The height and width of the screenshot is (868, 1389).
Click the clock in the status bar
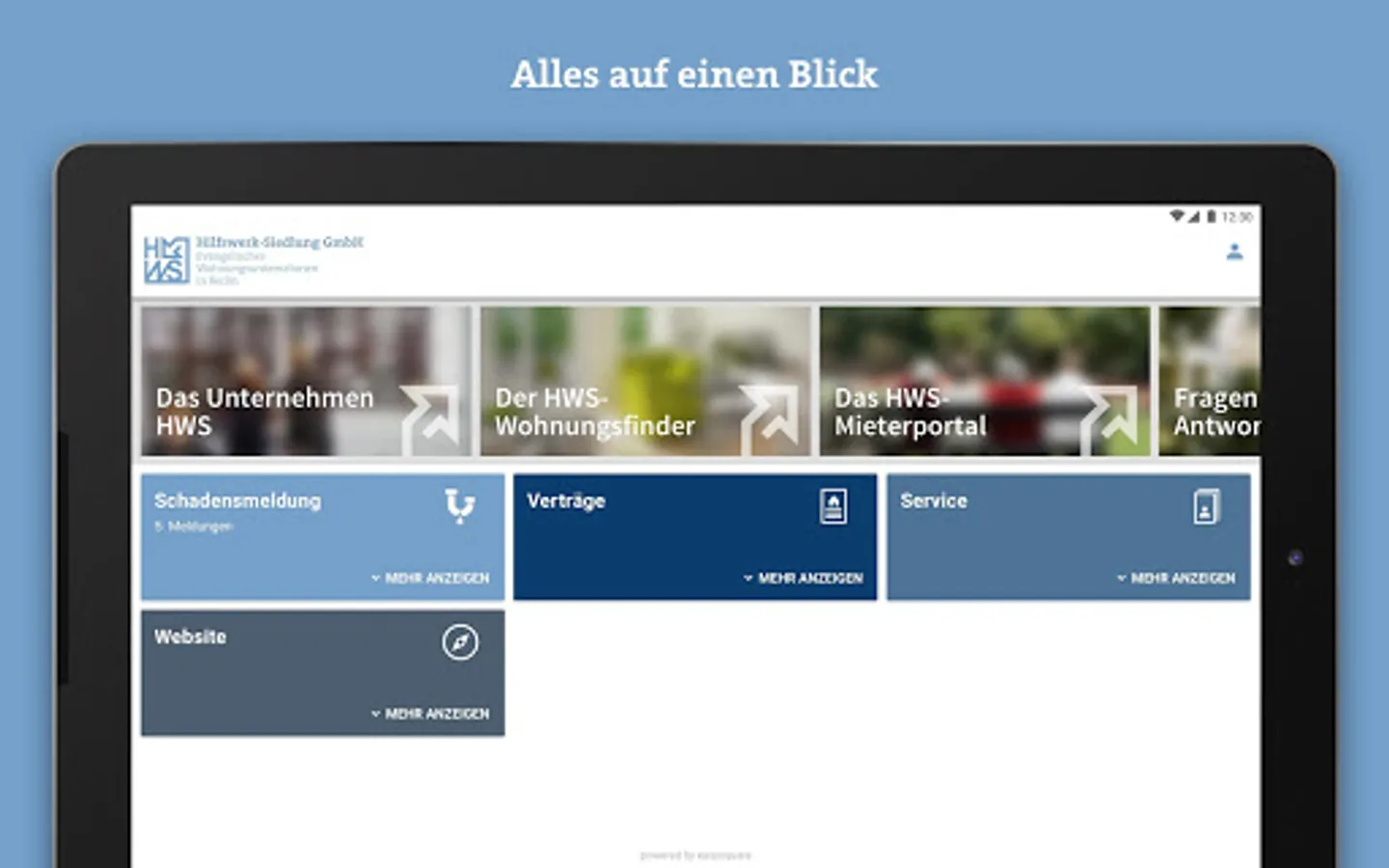pyautogui.click(x=1238, y=217)
